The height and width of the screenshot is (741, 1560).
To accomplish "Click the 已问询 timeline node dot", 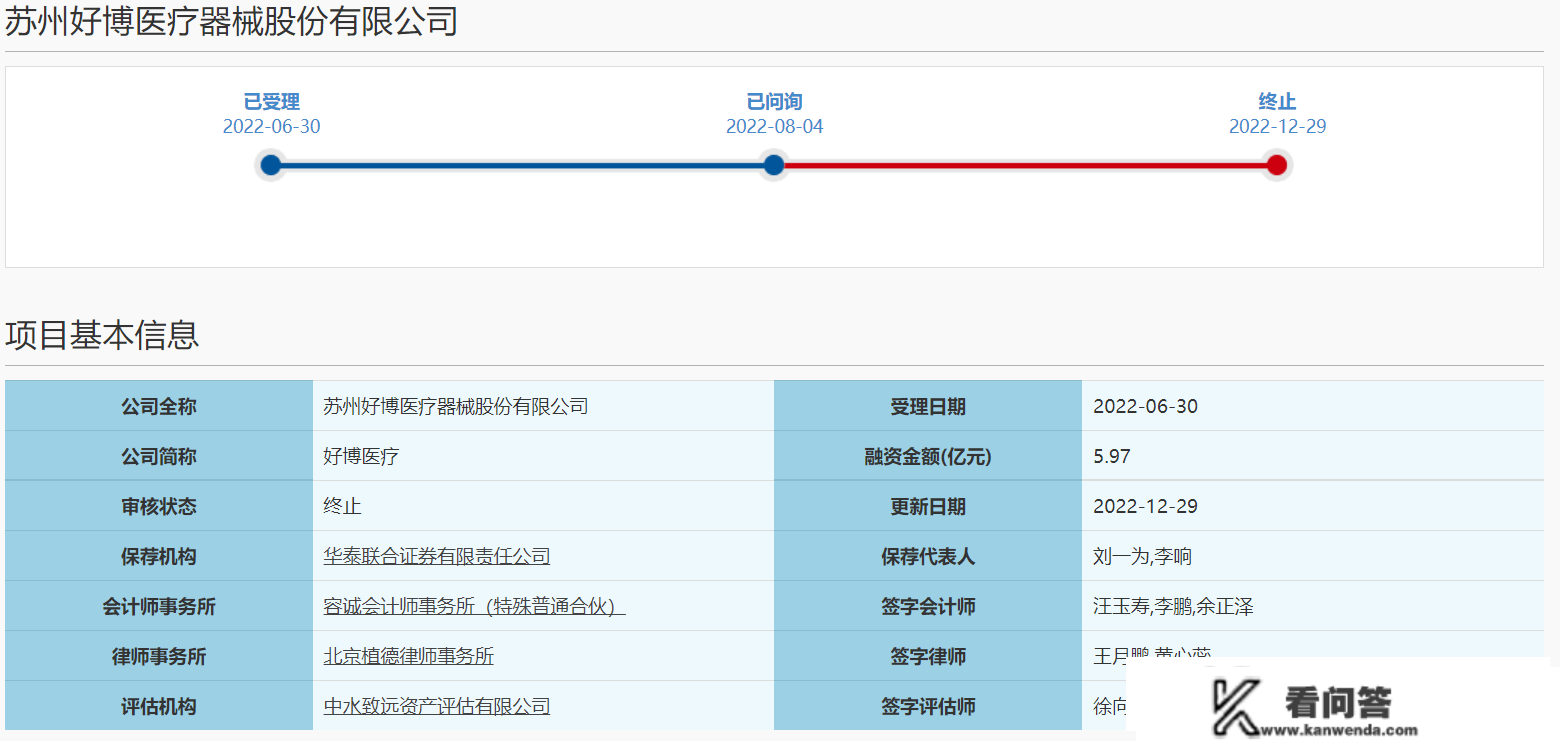I will tap(774, 165).
